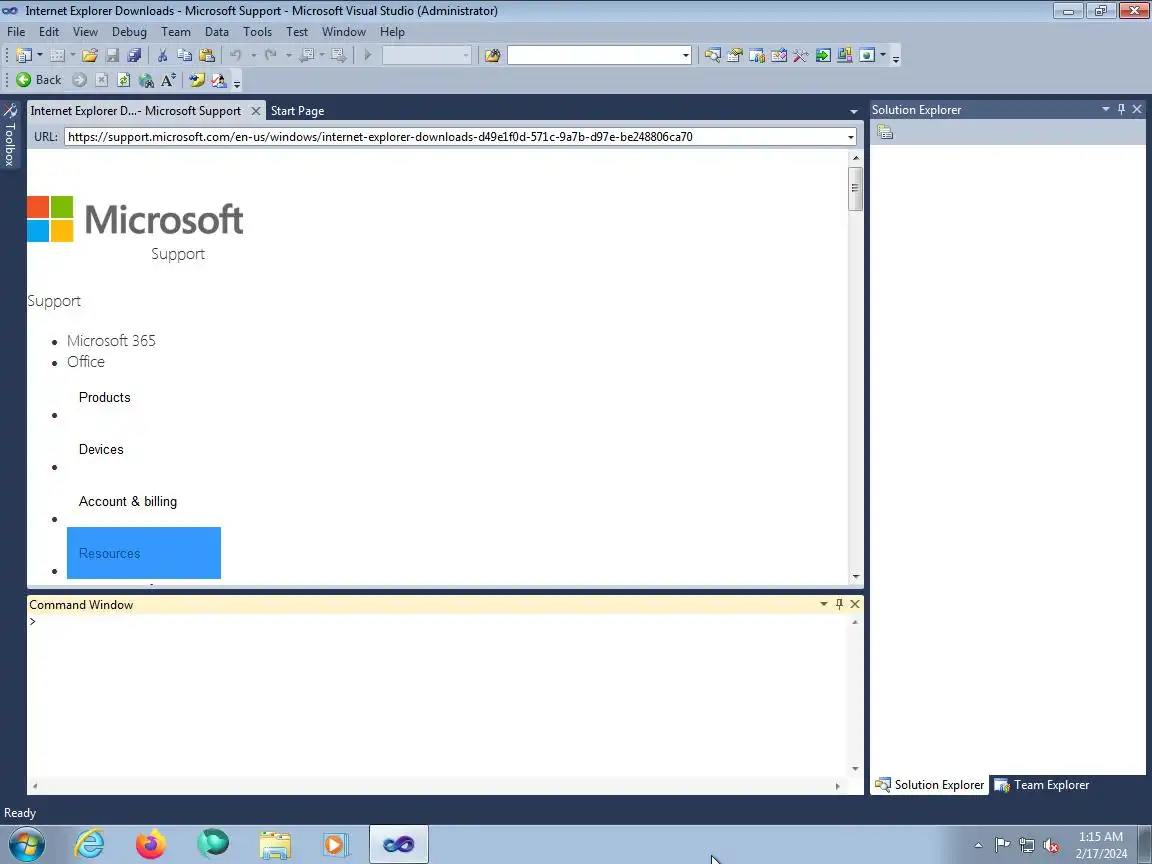Open Solution Explorer from the toolbar icon

coord(712,55)
